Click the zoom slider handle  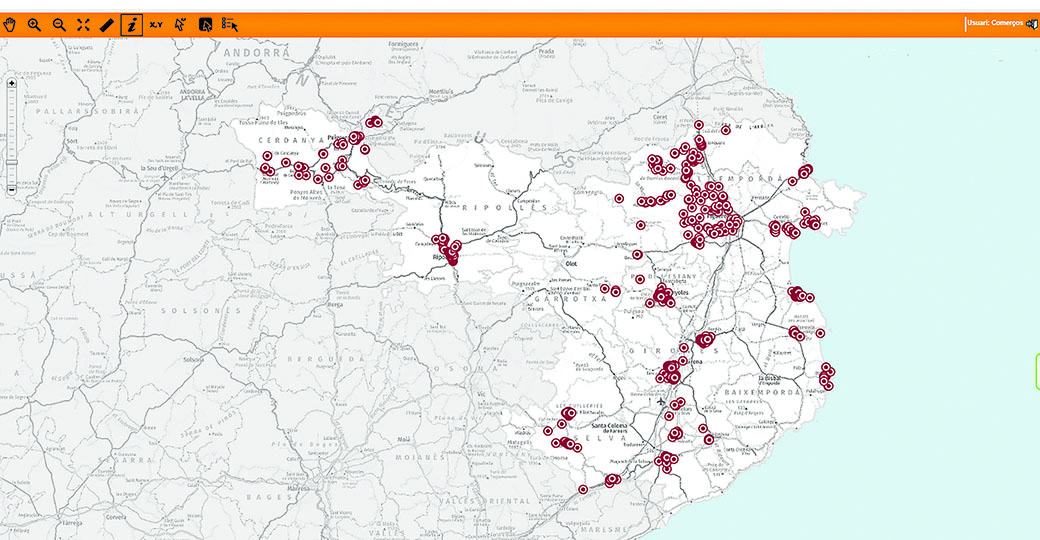pos(12,162)
